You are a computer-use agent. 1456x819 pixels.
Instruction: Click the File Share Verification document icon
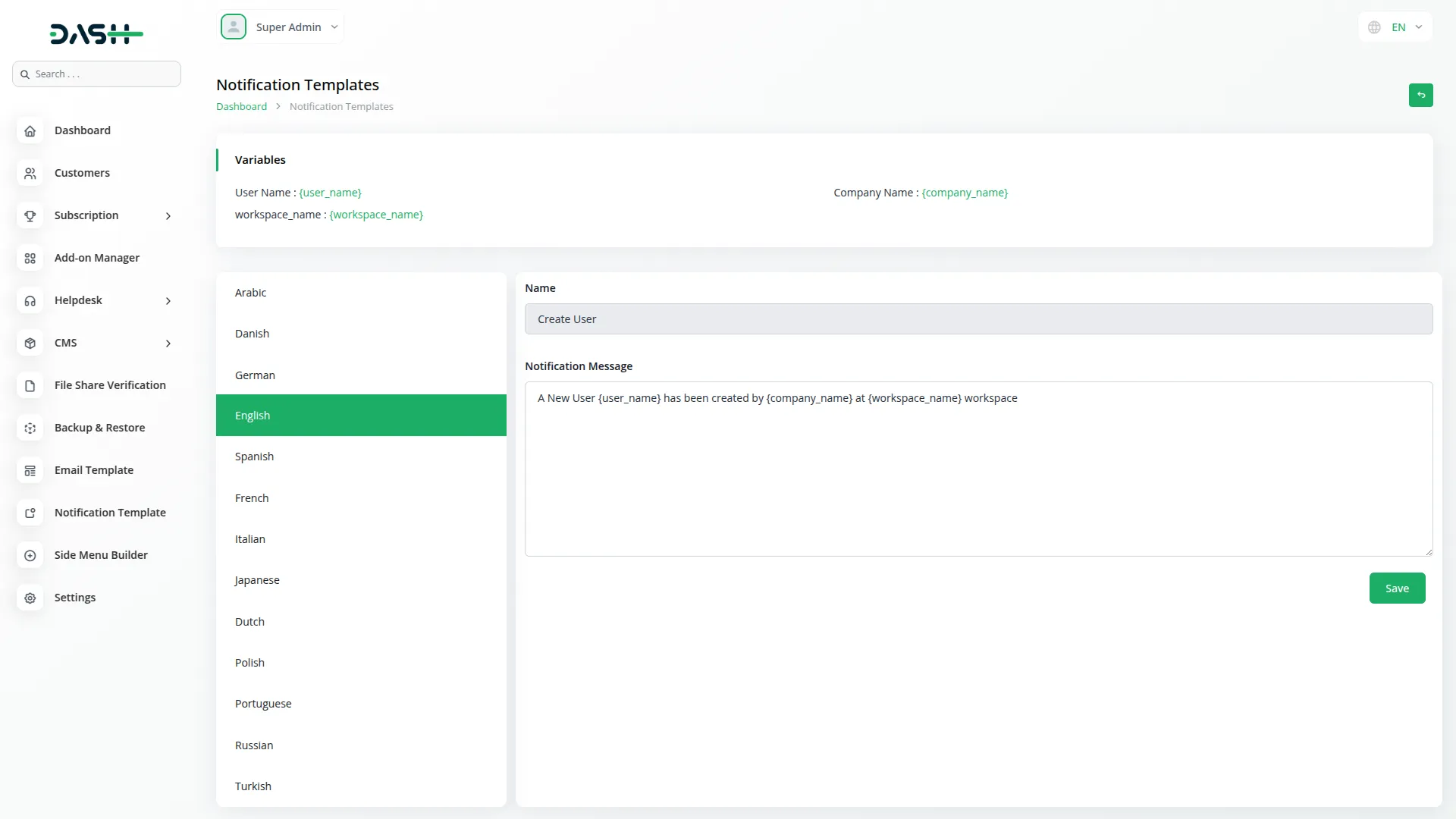tap(30, 385)
